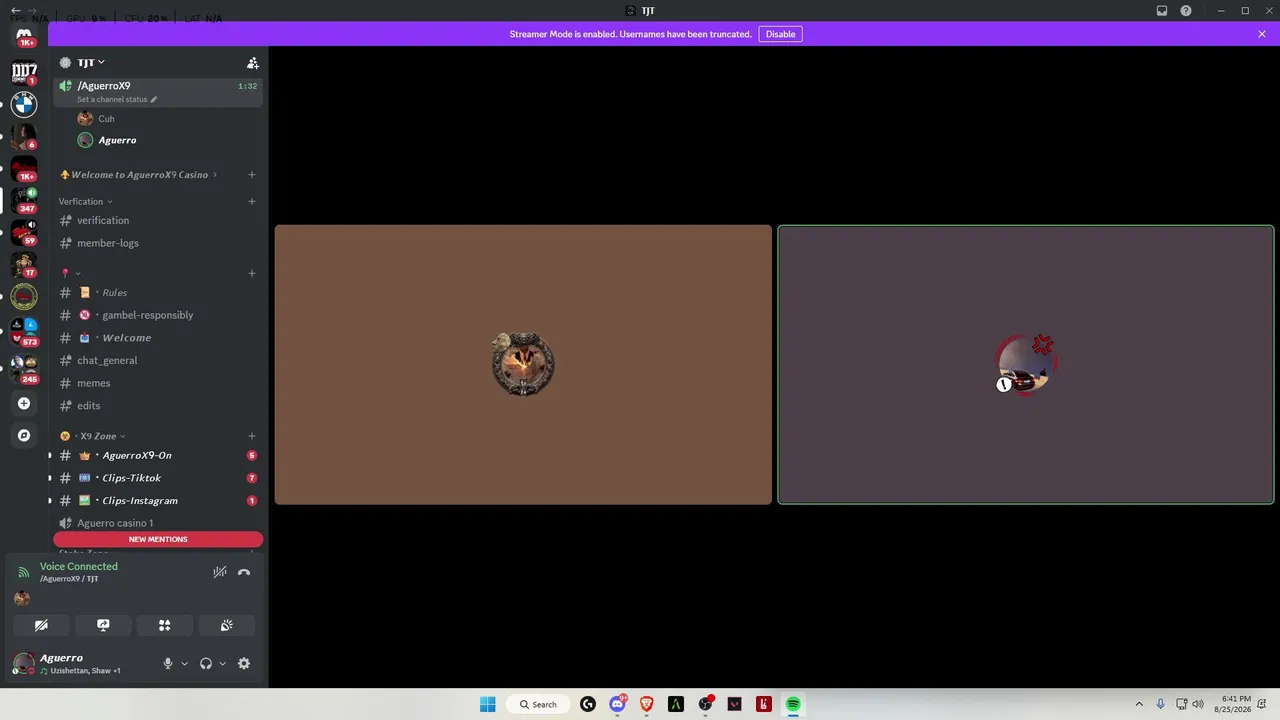Viewport: 1280px width, 720px height.
Task: Open the verification channel
Action: 158,220
